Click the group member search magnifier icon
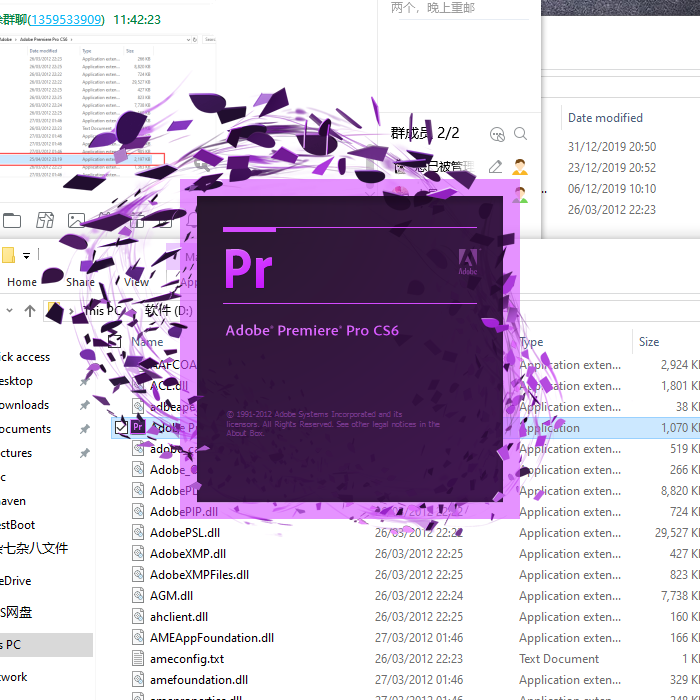Screen dimensions: 700x700 tap(520, 133)
